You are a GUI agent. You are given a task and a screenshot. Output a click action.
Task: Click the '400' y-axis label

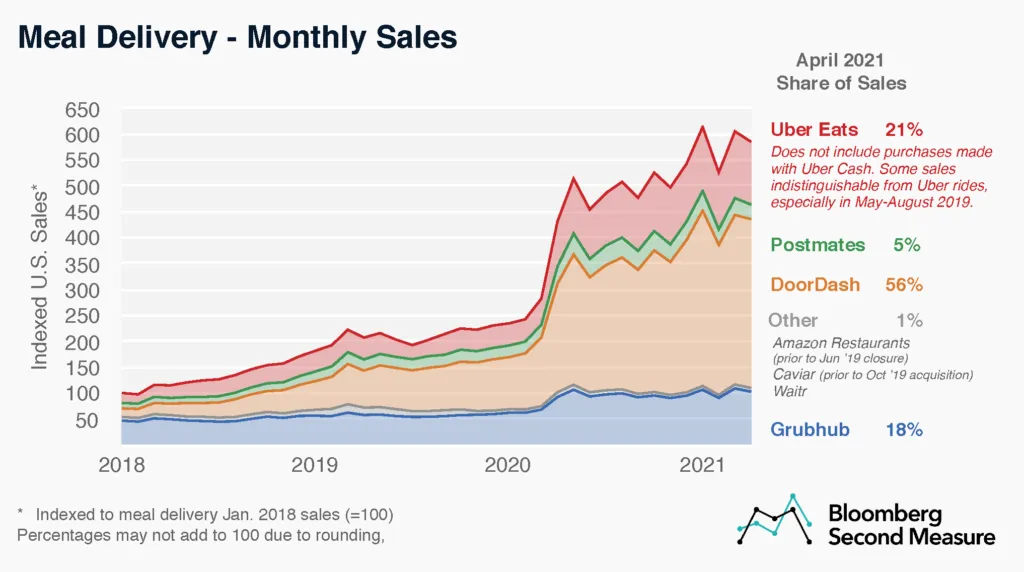point(82,238)
